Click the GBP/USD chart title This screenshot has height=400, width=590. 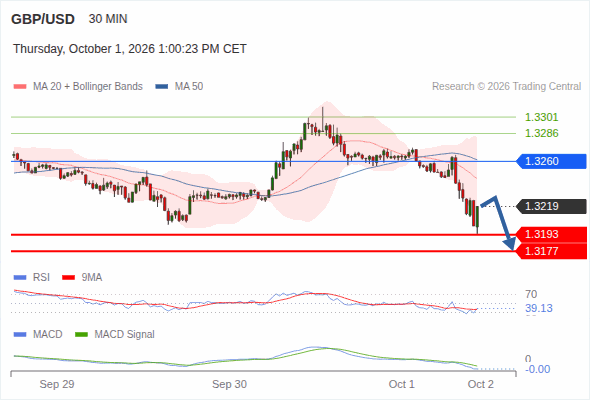43,19
